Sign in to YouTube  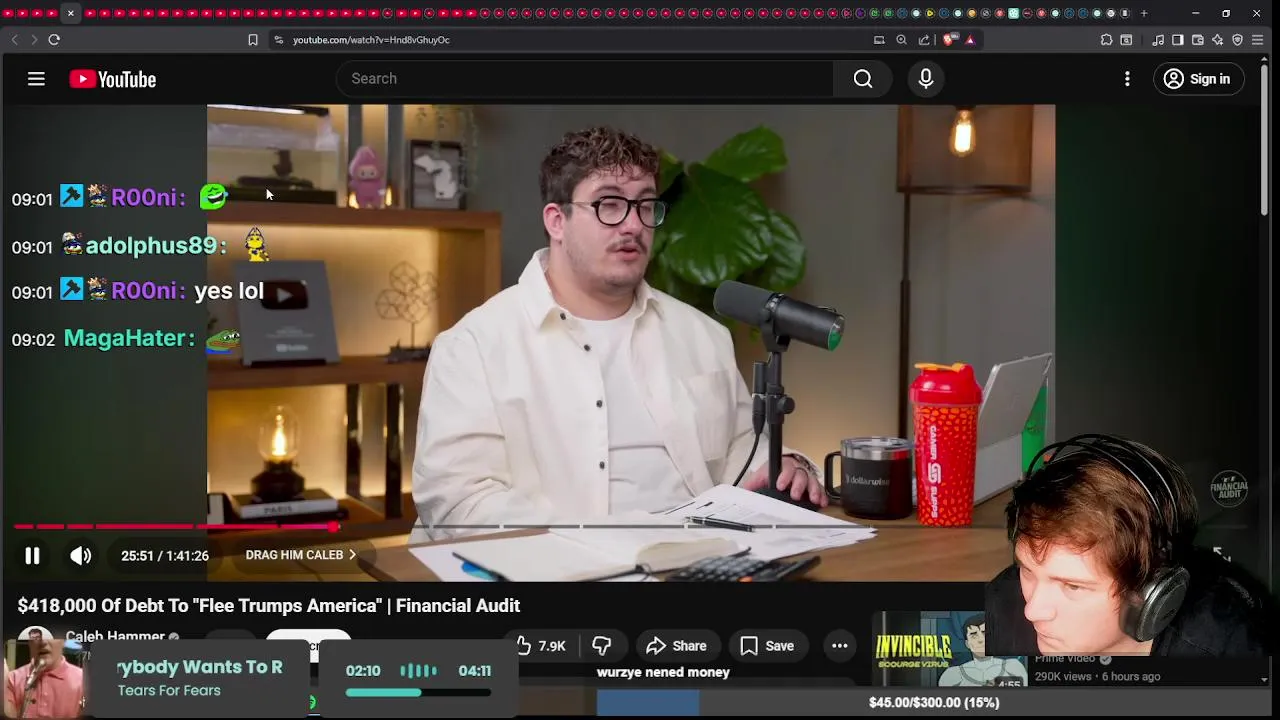pos(1198,79)
